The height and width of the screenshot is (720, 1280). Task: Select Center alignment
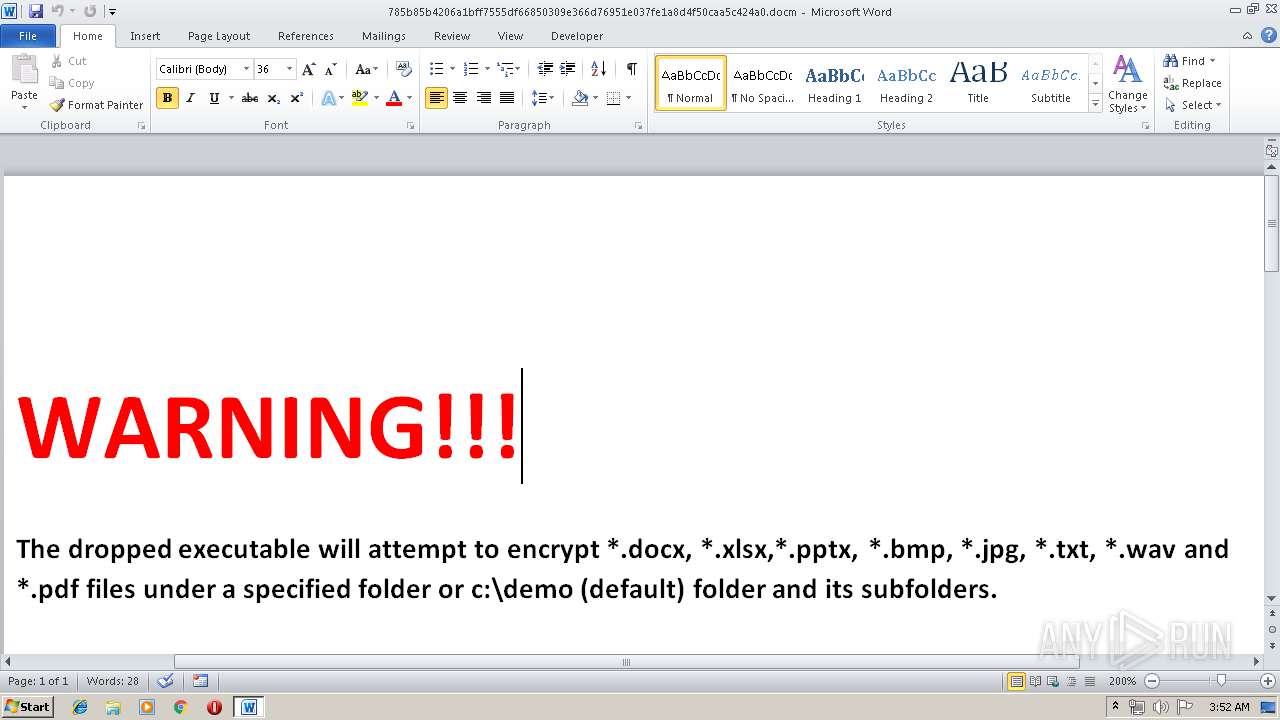pos(460,98)
